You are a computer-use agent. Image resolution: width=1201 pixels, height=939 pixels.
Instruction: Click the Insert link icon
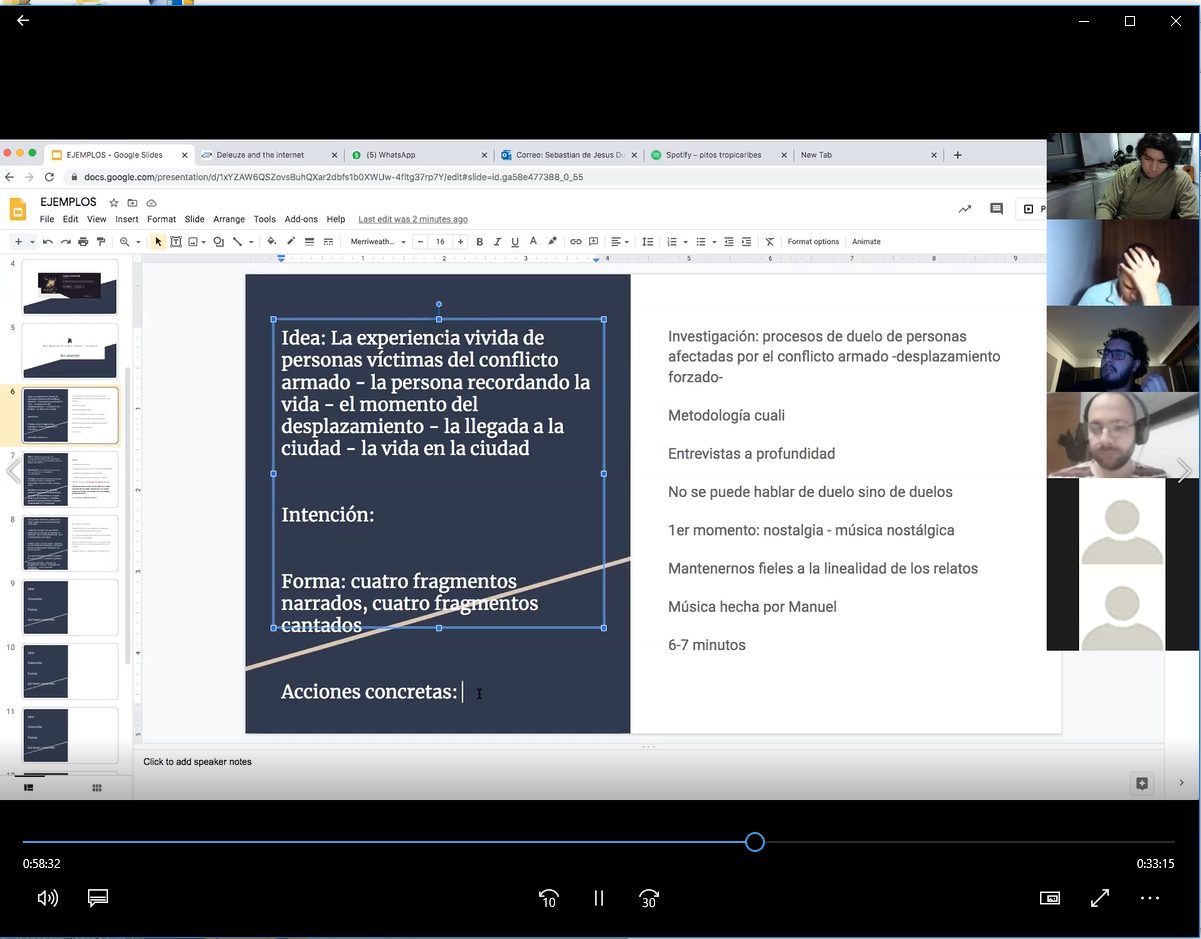(575, 242)
